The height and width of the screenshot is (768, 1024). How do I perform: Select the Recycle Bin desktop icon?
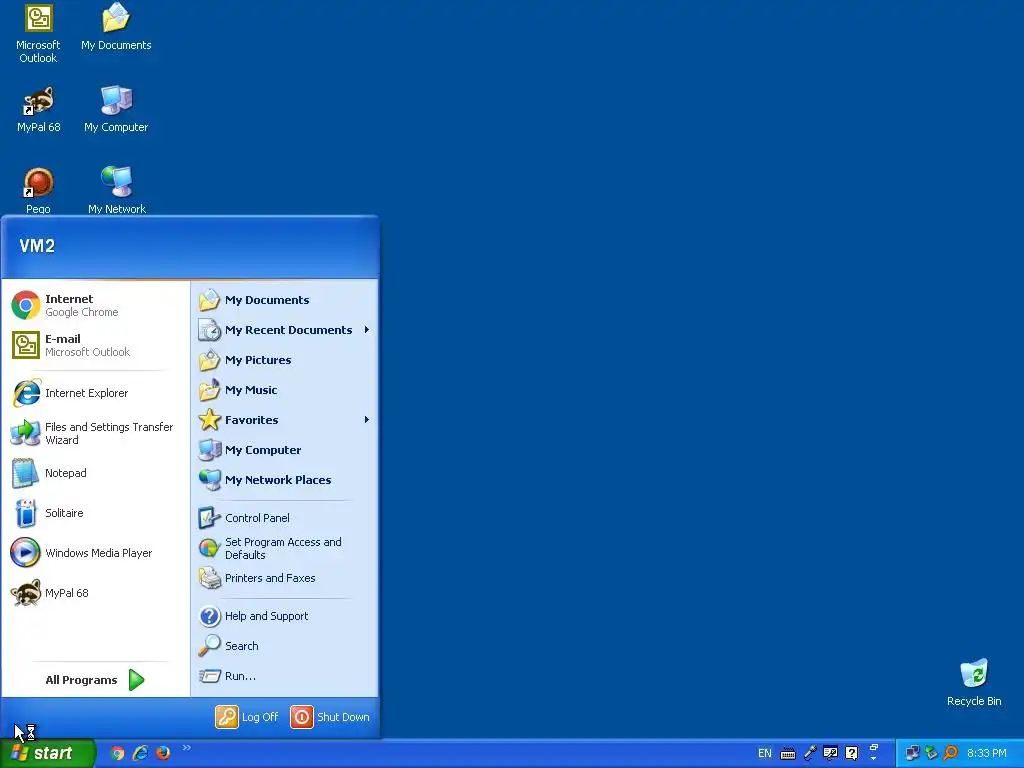(974, 682)
